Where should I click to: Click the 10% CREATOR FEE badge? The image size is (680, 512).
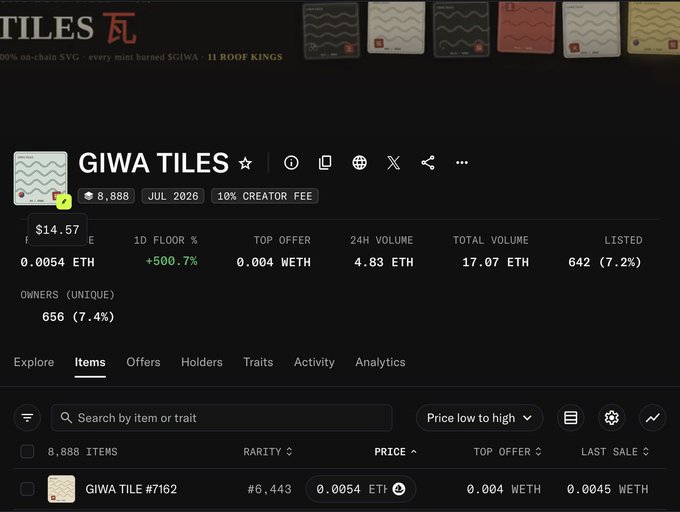point(265,196)
